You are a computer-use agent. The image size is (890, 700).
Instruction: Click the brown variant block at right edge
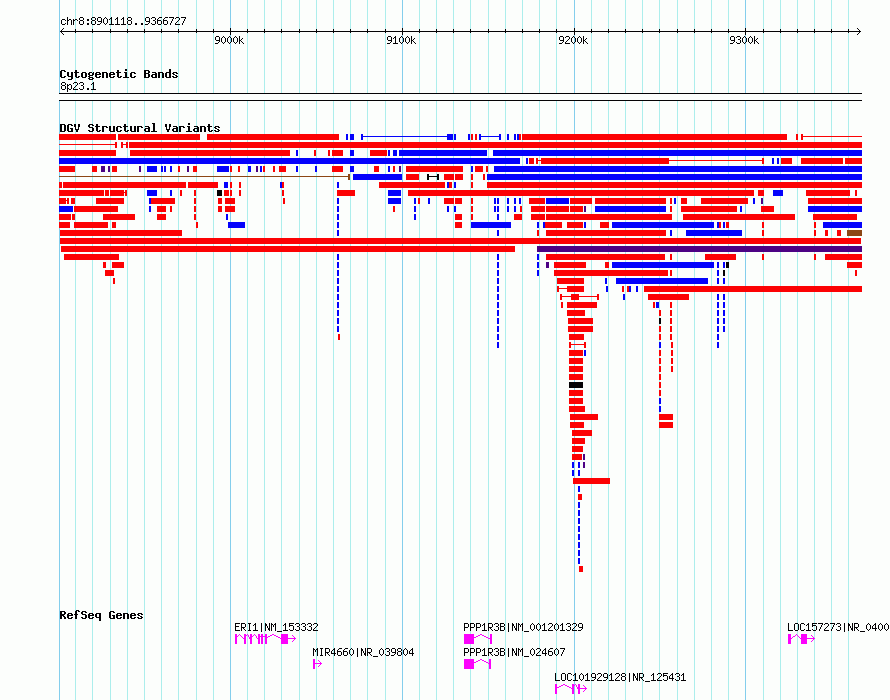point(854,233)
